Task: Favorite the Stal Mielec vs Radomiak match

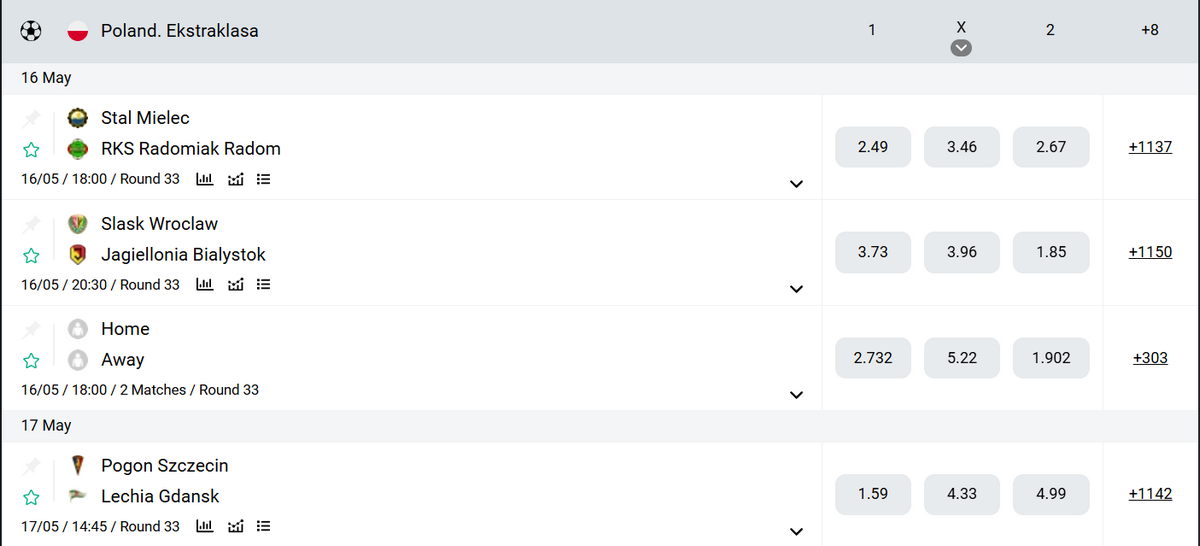Action: coord(31,150)
